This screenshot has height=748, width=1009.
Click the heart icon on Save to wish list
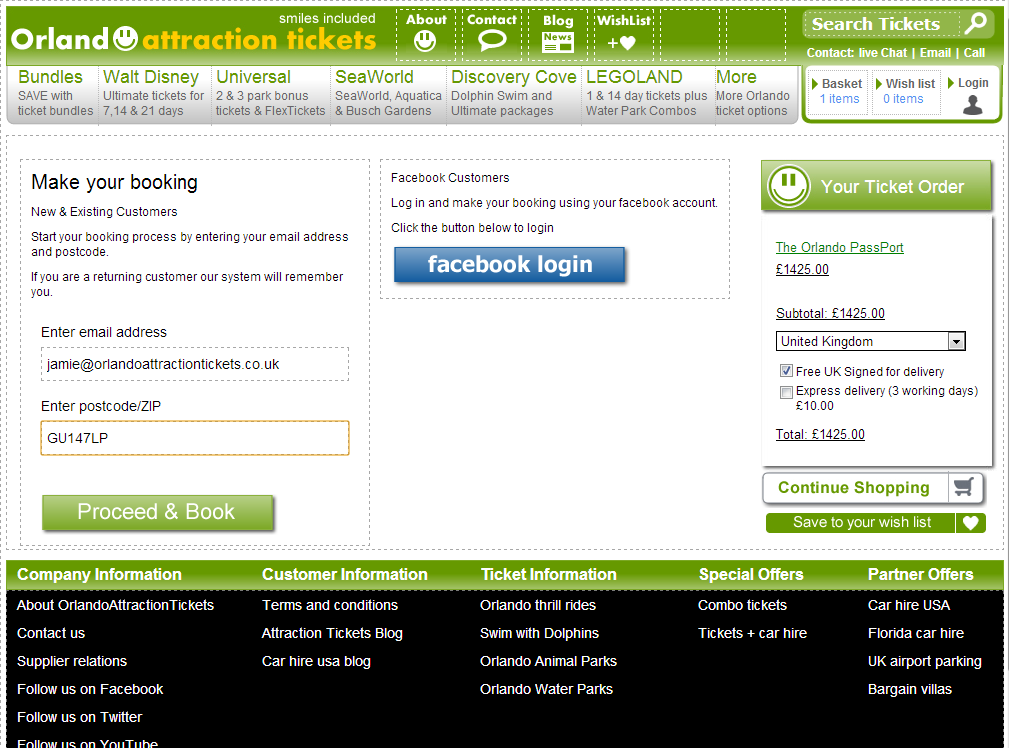click(970, 523)
